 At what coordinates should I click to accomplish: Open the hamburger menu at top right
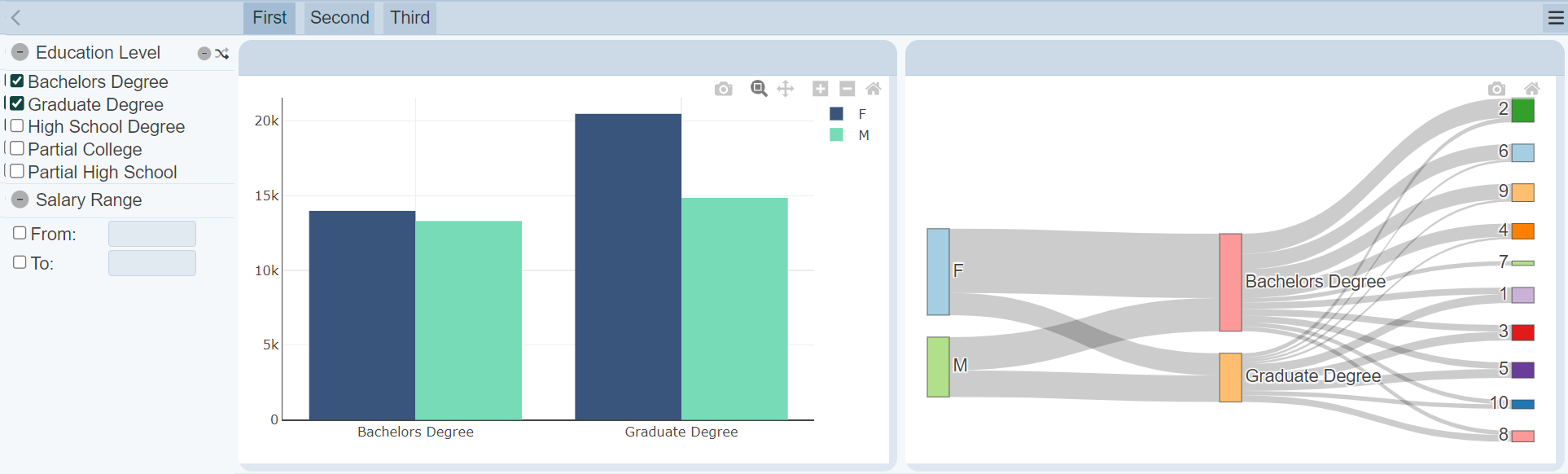(1554, 17)
